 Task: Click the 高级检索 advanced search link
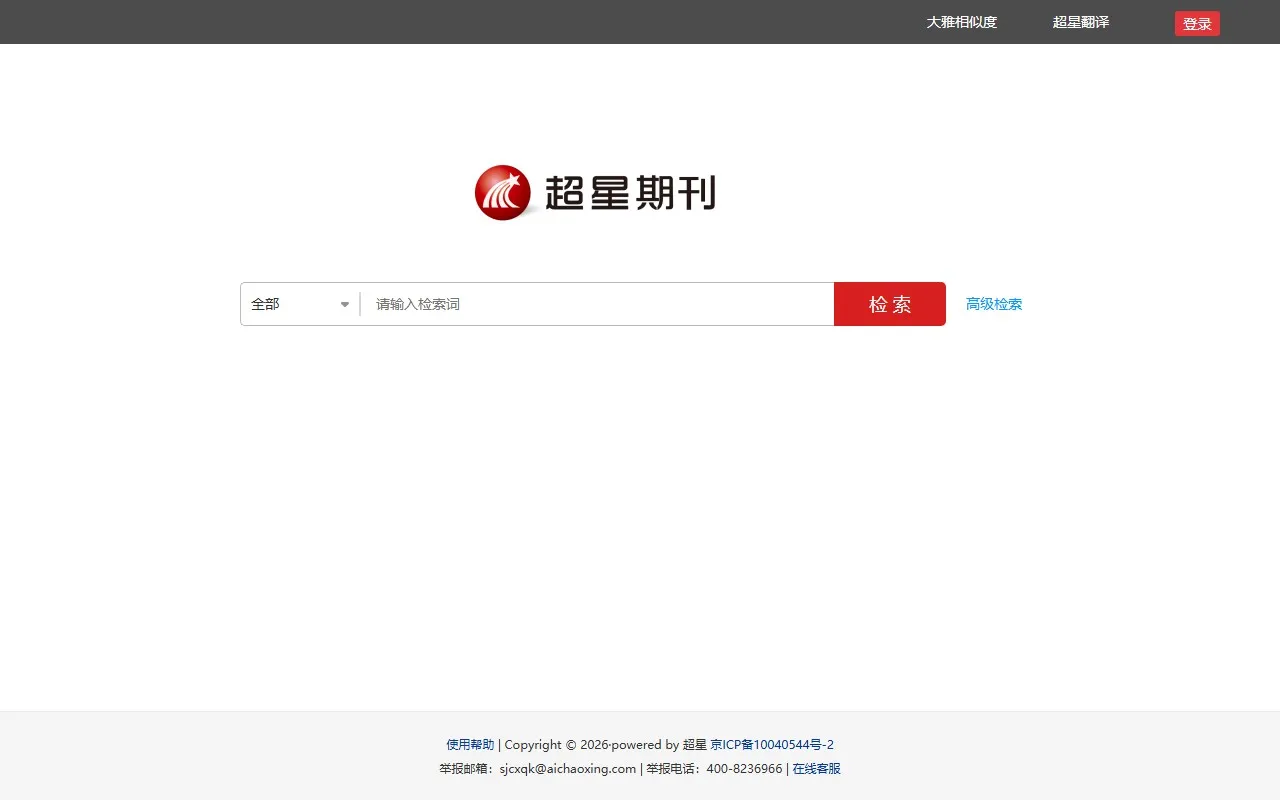tap(994, 304)
